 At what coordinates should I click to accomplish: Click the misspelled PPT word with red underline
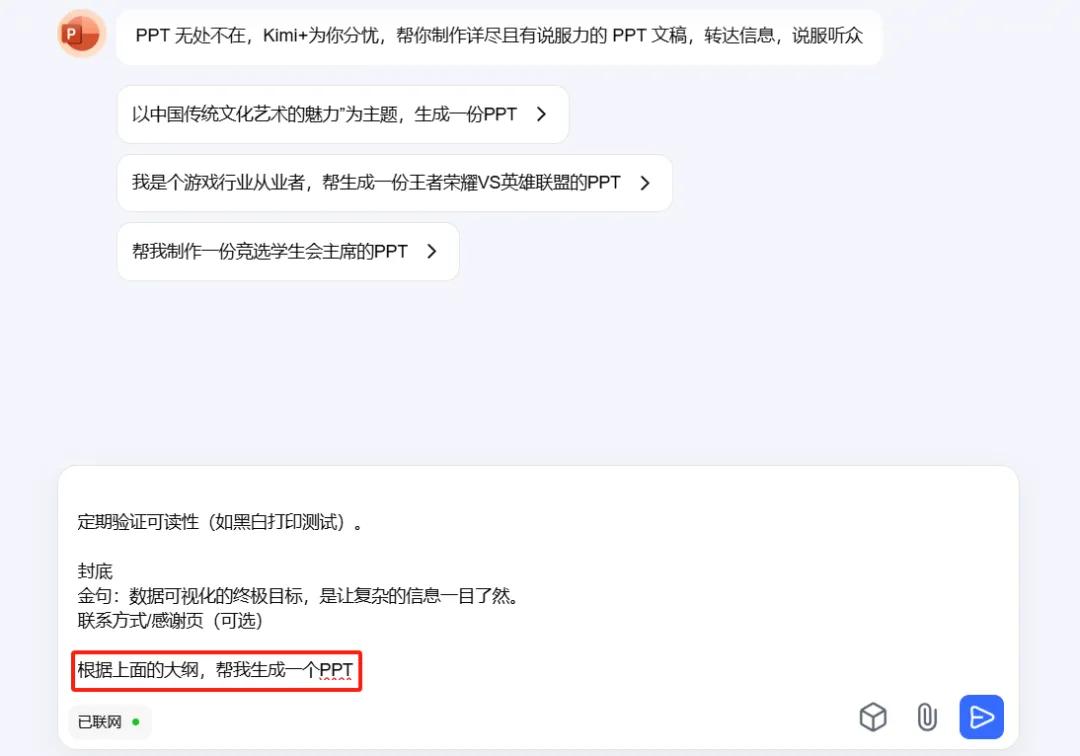pyautogui.click(x=336, y=670)
